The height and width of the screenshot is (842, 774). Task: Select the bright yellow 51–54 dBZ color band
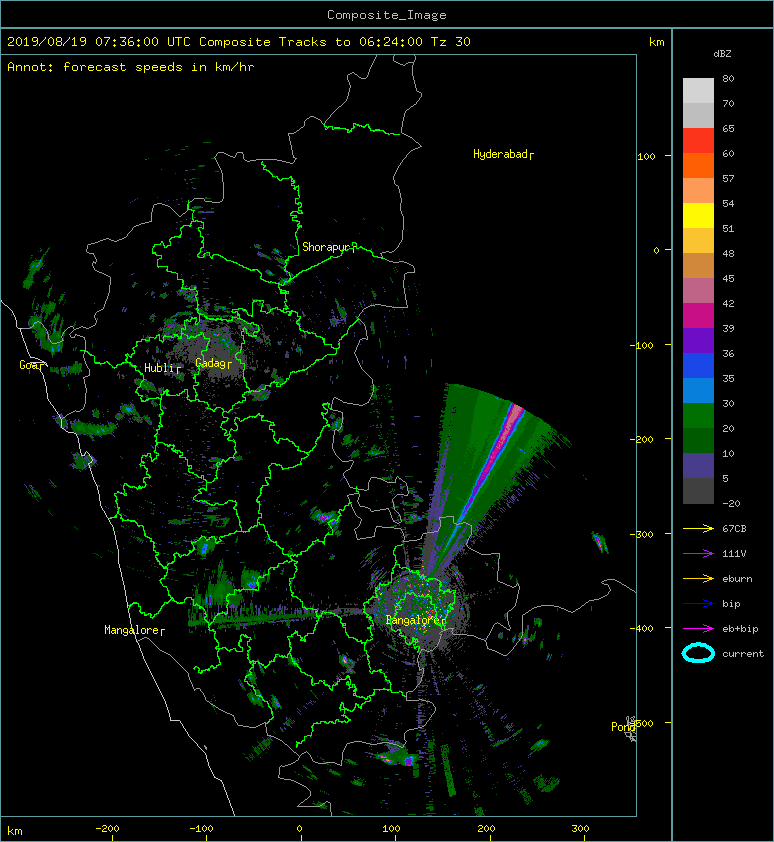tap(698, 216)
